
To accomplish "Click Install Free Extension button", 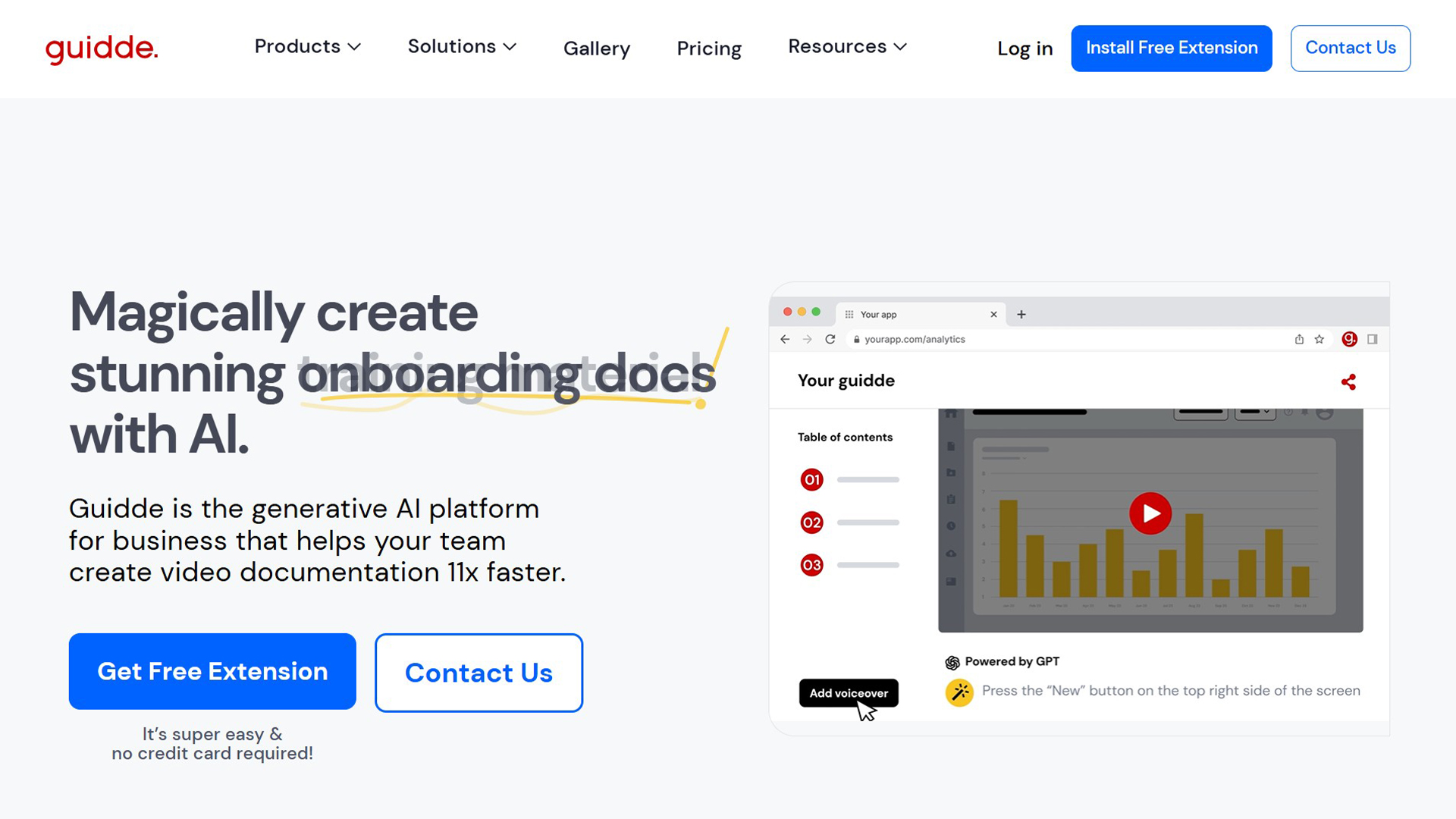I will (x=1172, y=49).
